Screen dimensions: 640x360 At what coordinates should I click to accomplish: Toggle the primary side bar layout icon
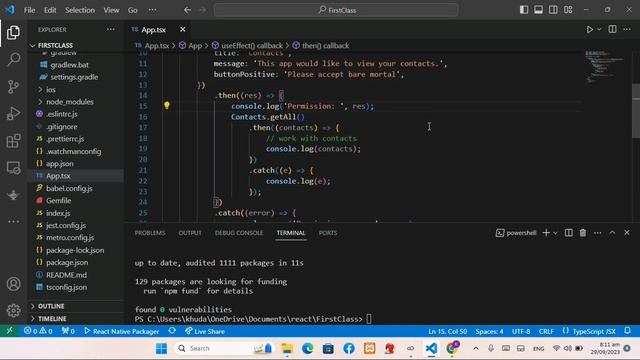(524, 10)
